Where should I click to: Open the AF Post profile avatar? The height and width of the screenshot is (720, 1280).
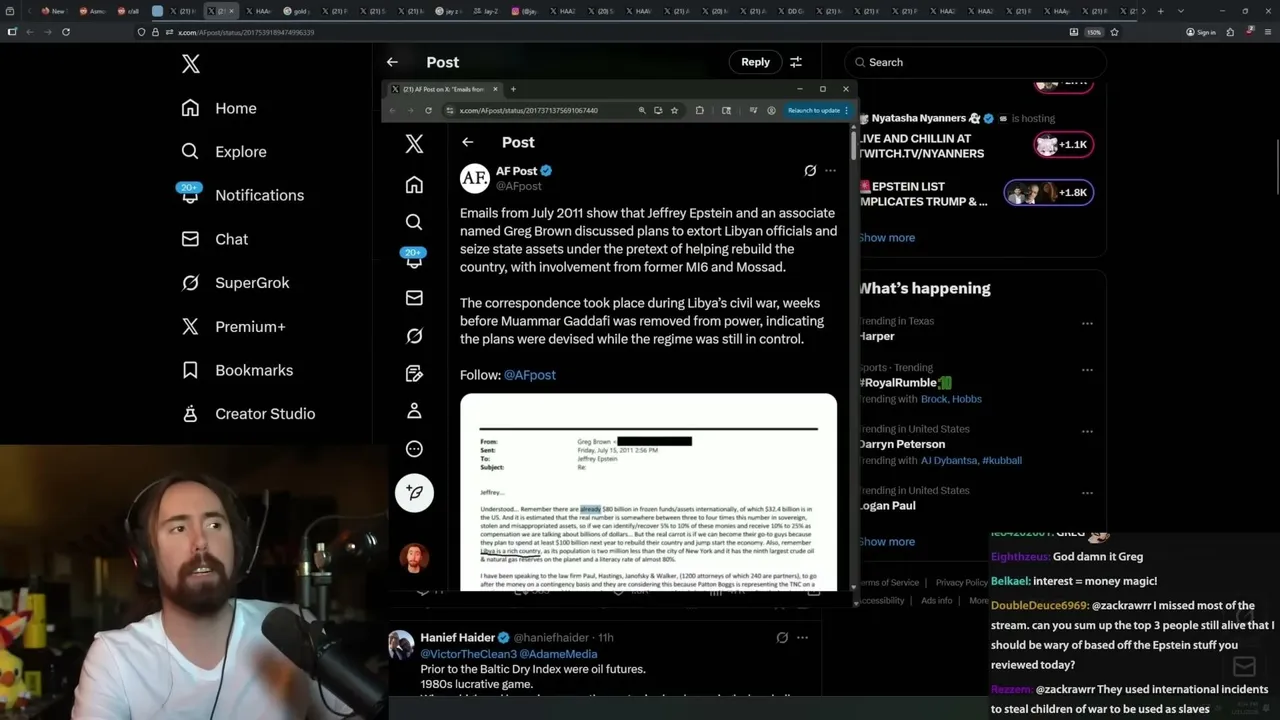(x=475, y=178)
